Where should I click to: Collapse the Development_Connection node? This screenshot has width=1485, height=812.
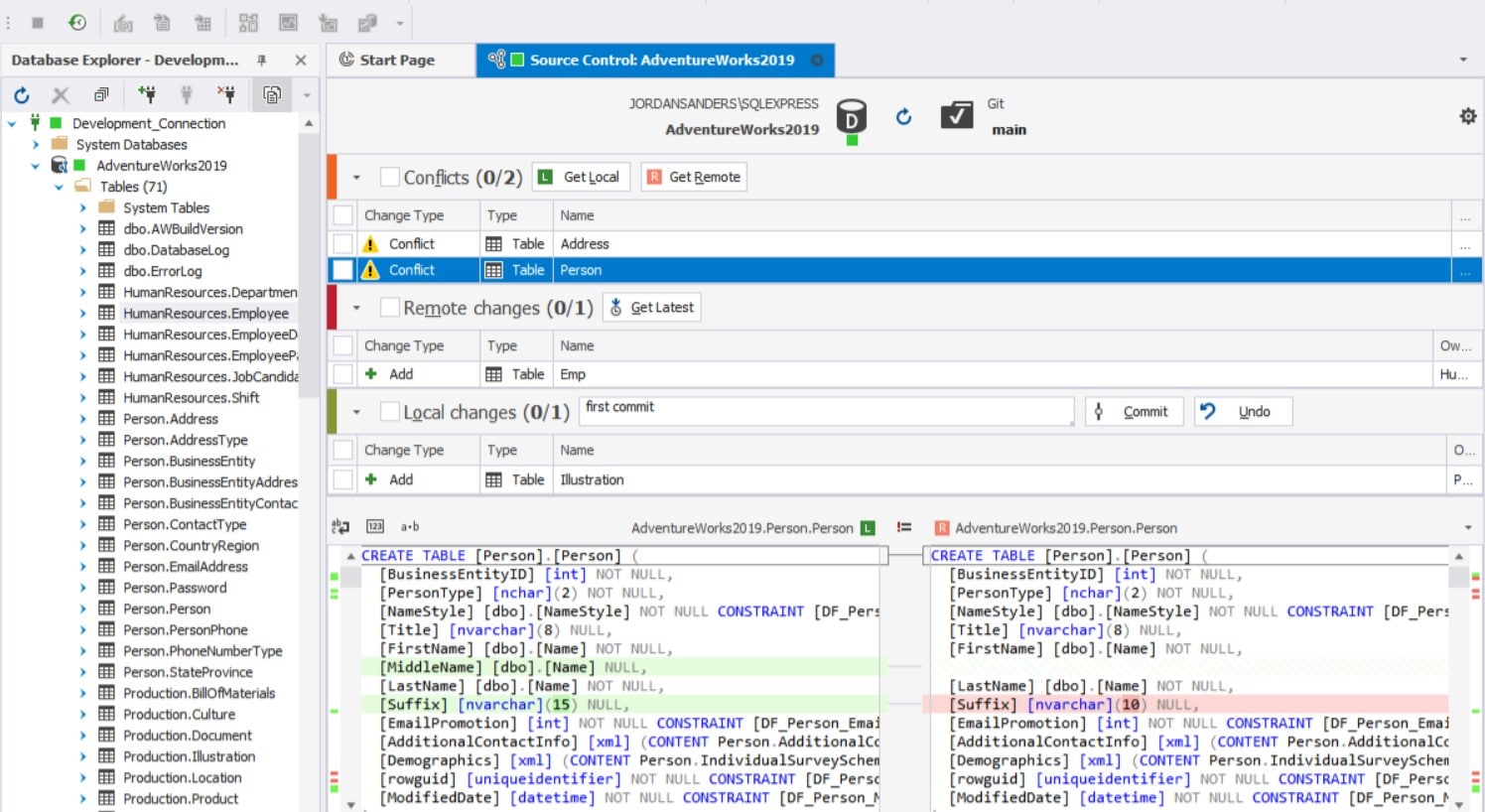12,124
